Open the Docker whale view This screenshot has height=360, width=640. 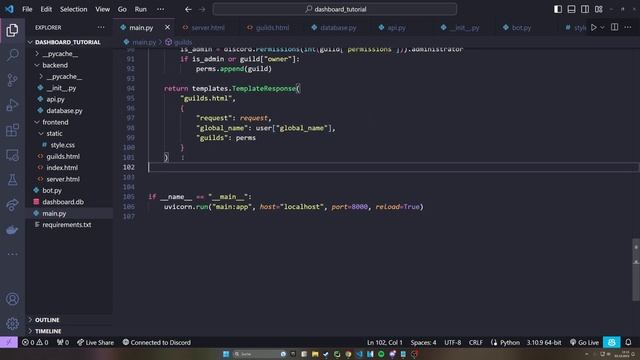(12, 230)
